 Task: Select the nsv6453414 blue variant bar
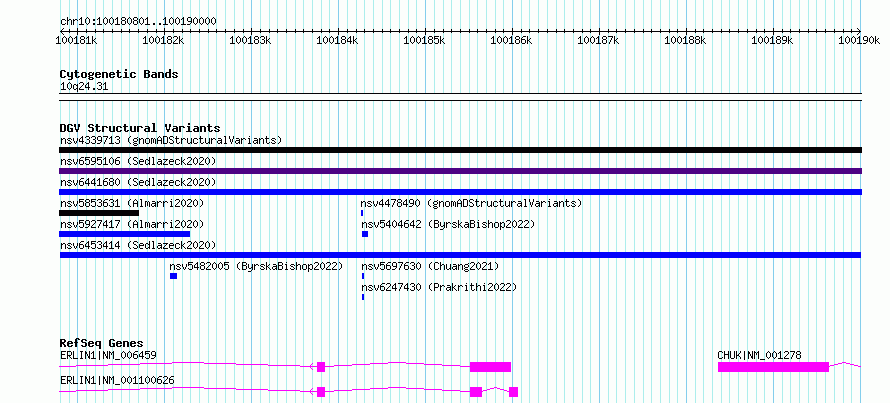click(460, 255)
